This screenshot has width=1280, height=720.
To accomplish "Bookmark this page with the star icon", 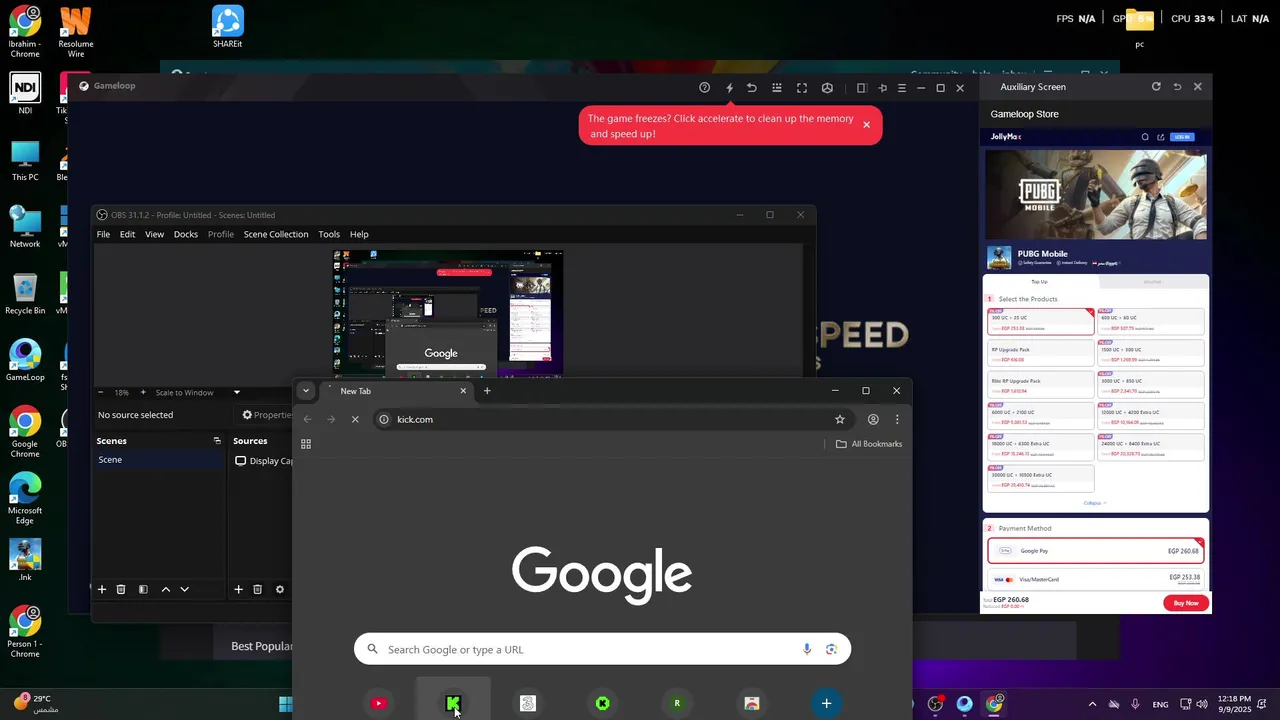I will [x=840, y=419].
